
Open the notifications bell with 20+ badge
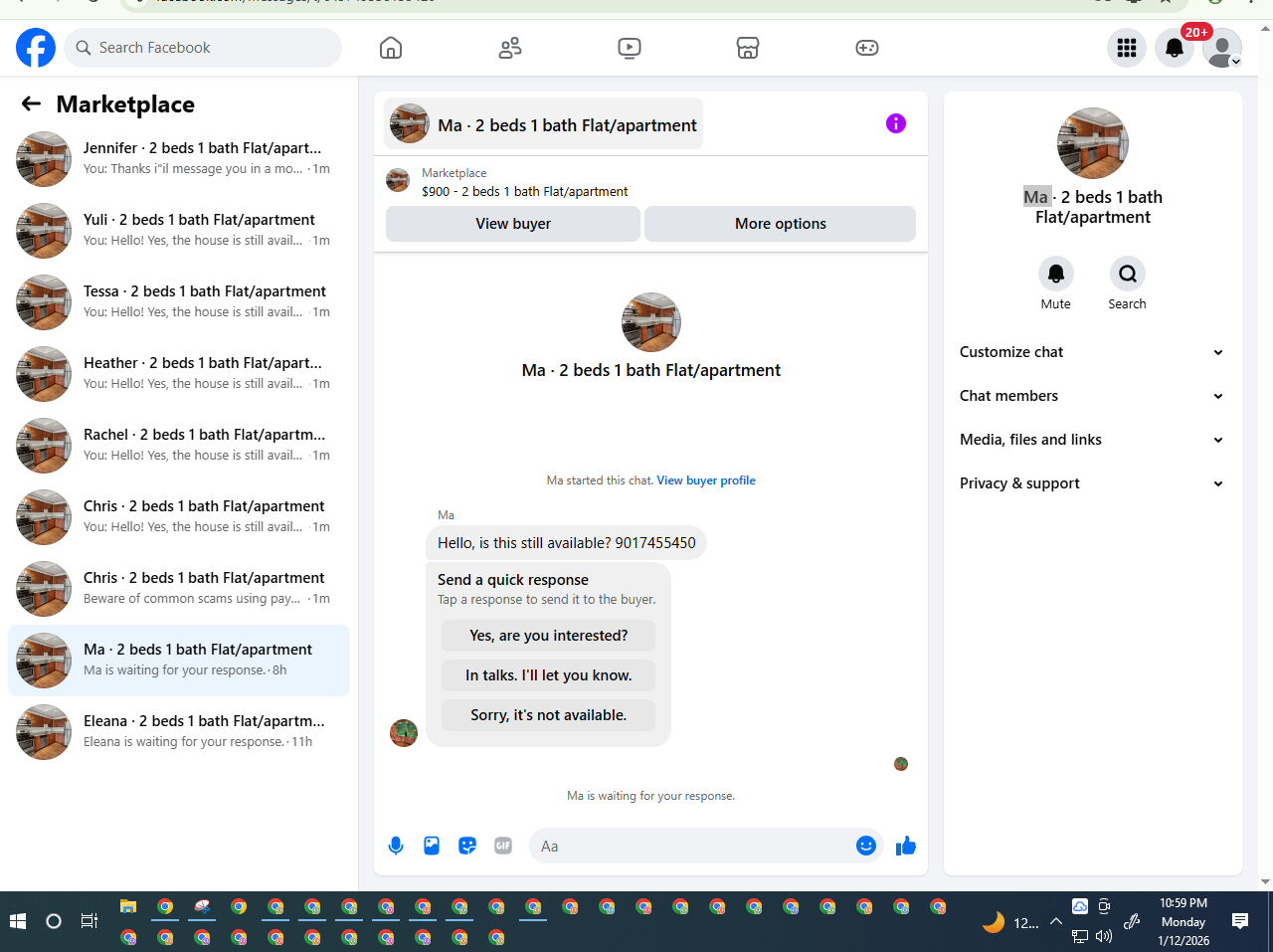click(x=1175, y=48)
